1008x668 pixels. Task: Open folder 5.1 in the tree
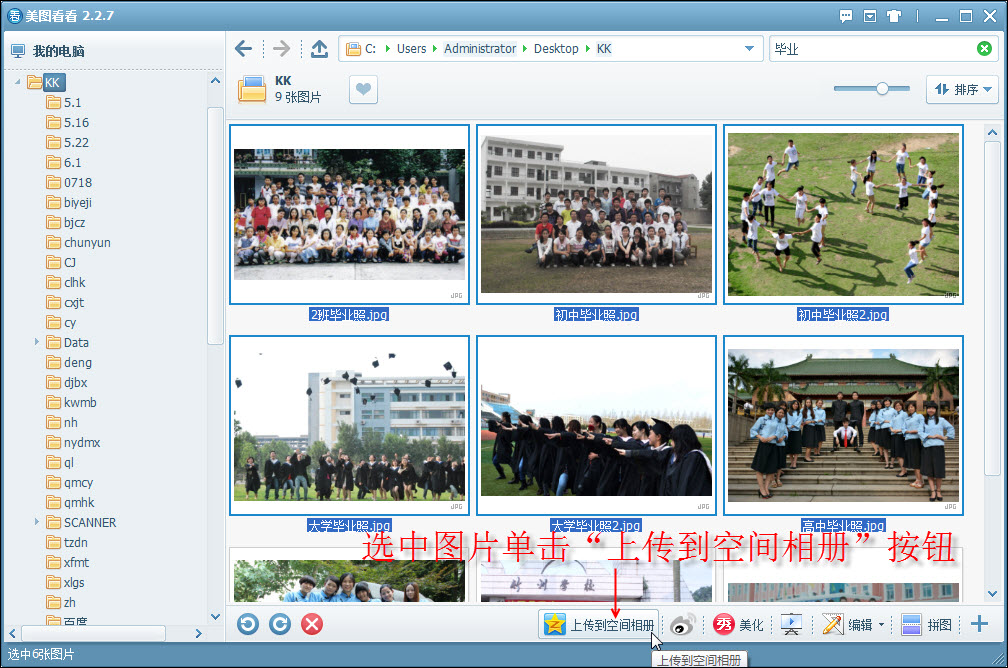[x=64, y=102]
